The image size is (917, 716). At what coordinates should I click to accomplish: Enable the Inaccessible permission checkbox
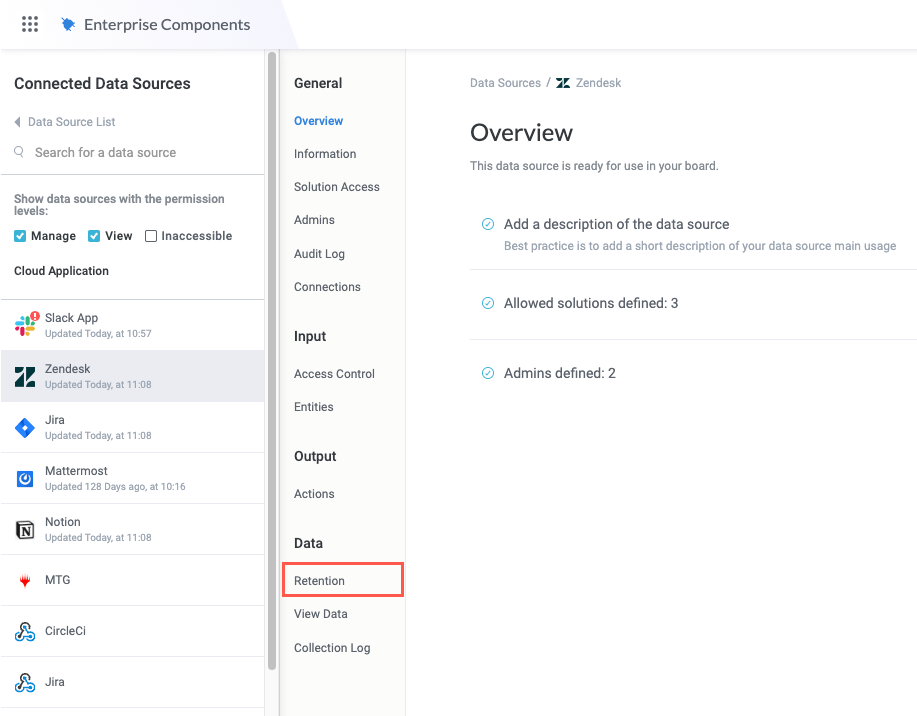point(151,236)
